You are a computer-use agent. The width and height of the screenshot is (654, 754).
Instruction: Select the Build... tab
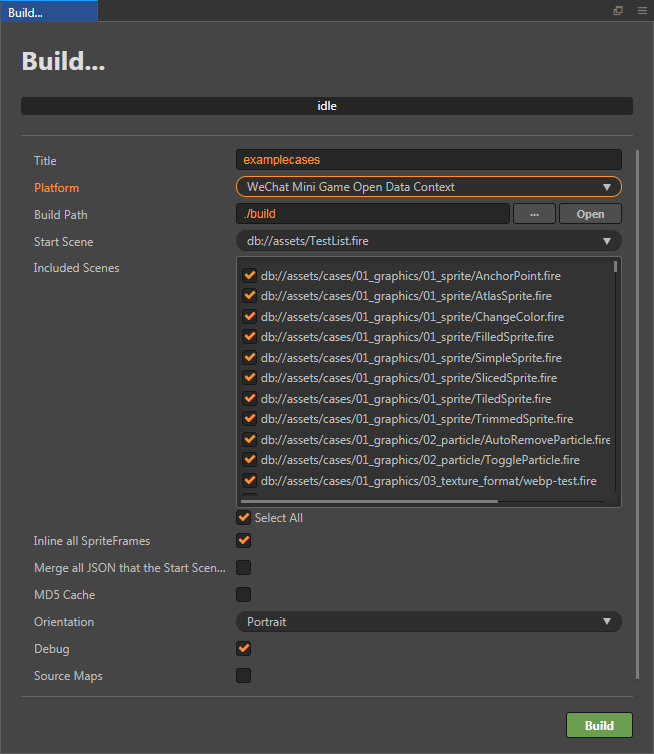click(49, 12)
